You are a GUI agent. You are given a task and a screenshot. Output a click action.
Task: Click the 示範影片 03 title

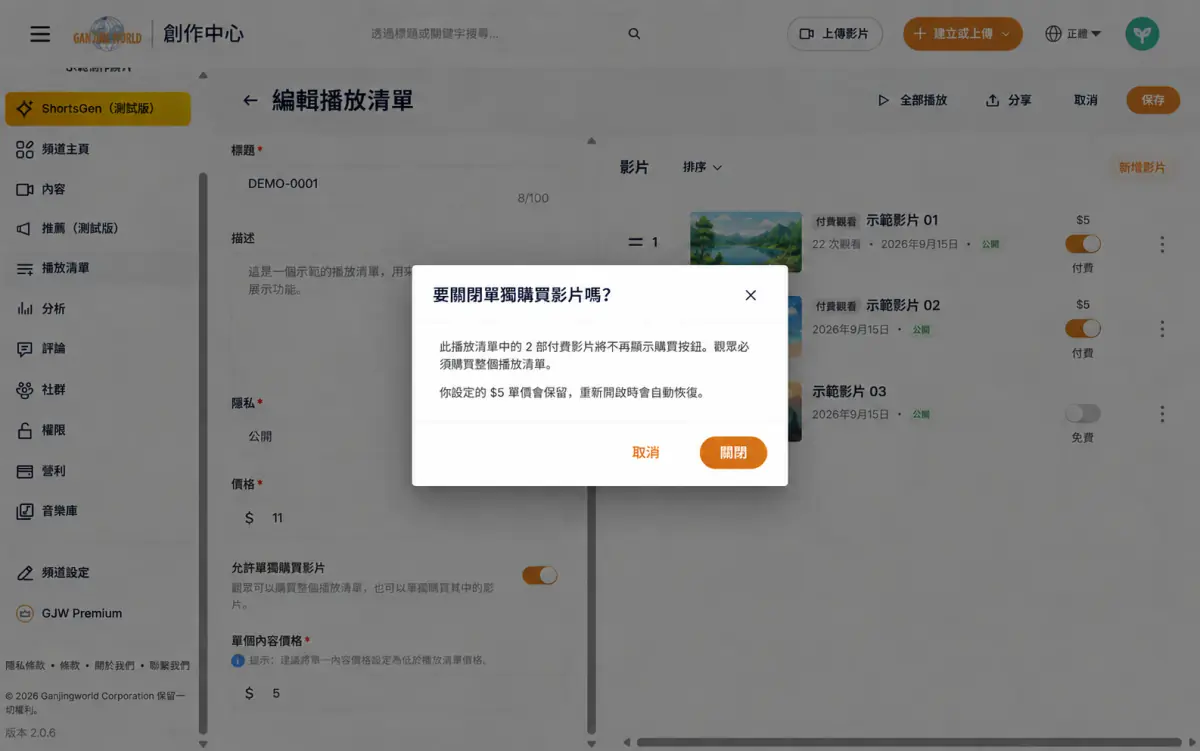(x=849, y=391)
